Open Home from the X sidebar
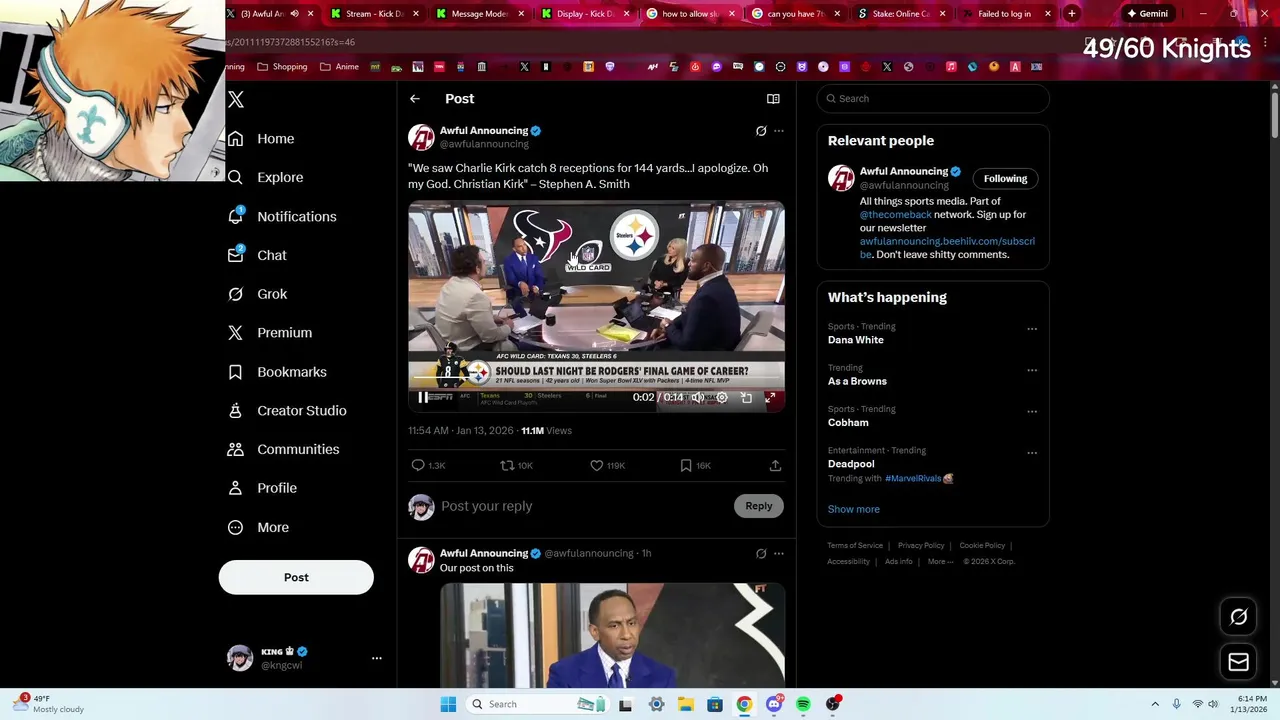Screen dimensions: 1280x720 pyautogui.click(x=261, y=139)
